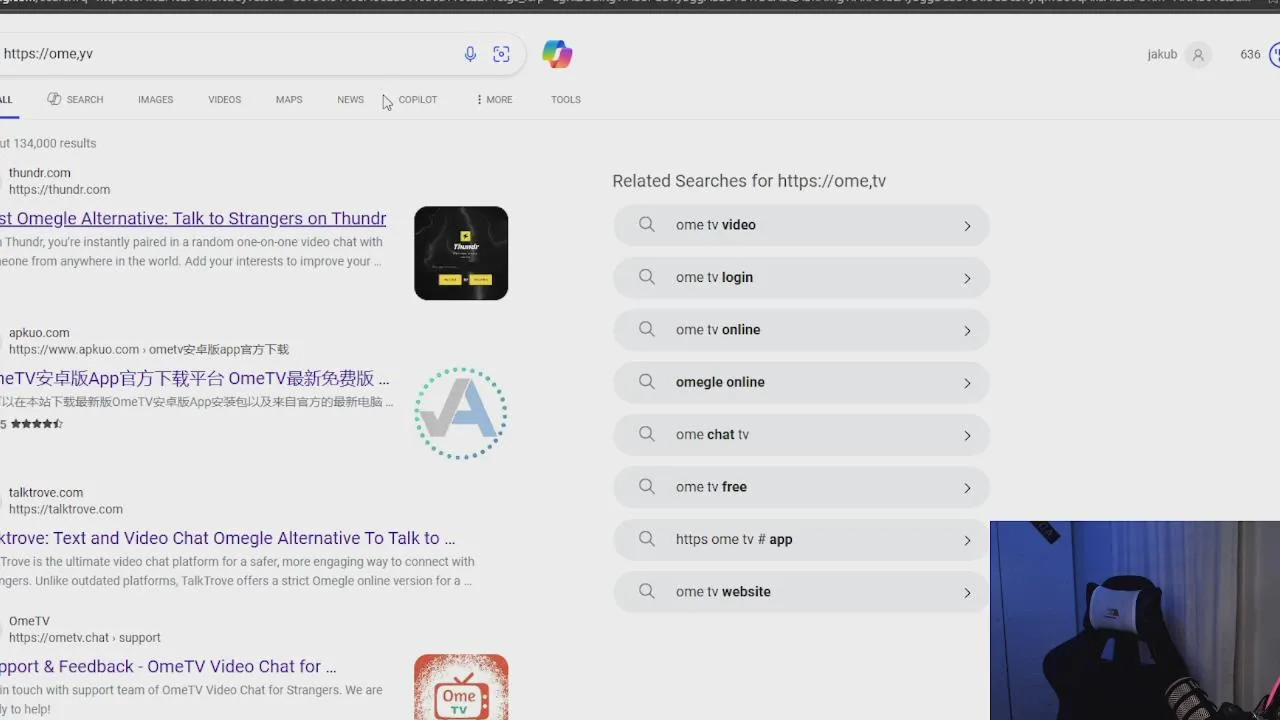Switch to the MAPS tab
Viewport: 1280px width, 720px height.
[x=289, y=100]
